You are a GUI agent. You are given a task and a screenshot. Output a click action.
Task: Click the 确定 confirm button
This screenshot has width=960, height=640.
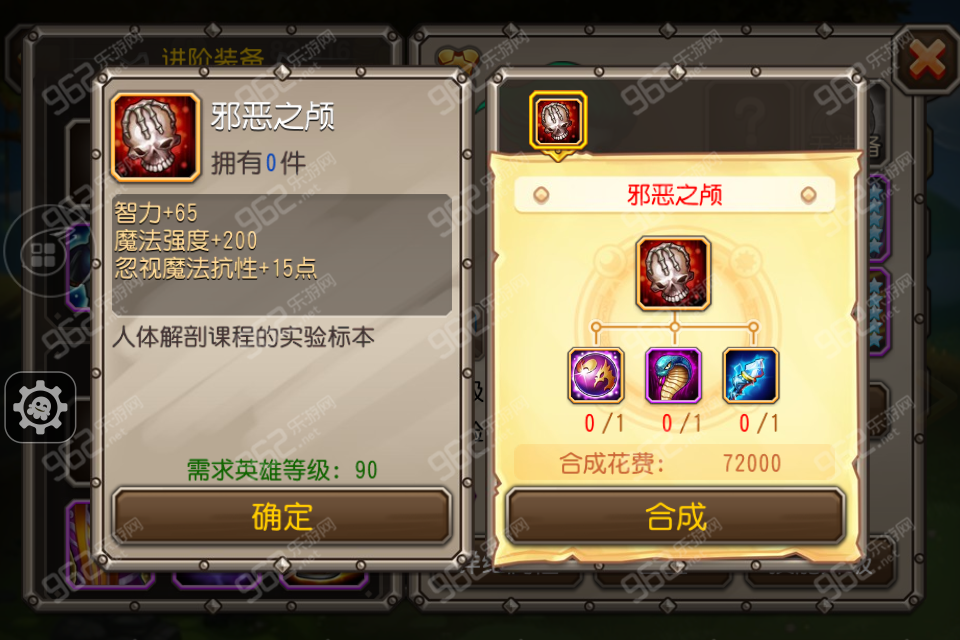[282, 516]
